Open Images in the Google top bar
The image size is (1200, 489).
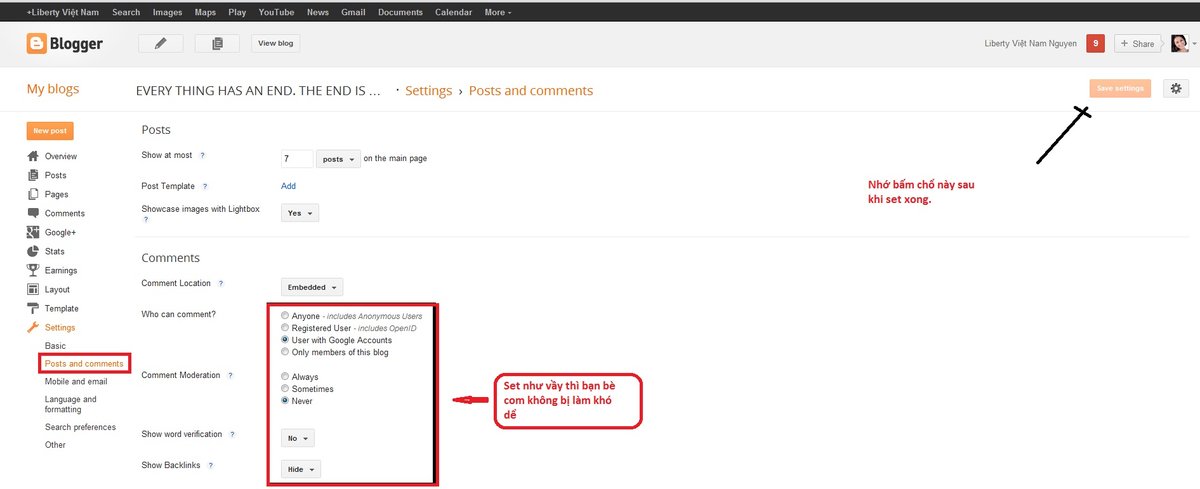pyautogui.click(x=167, y=12)
